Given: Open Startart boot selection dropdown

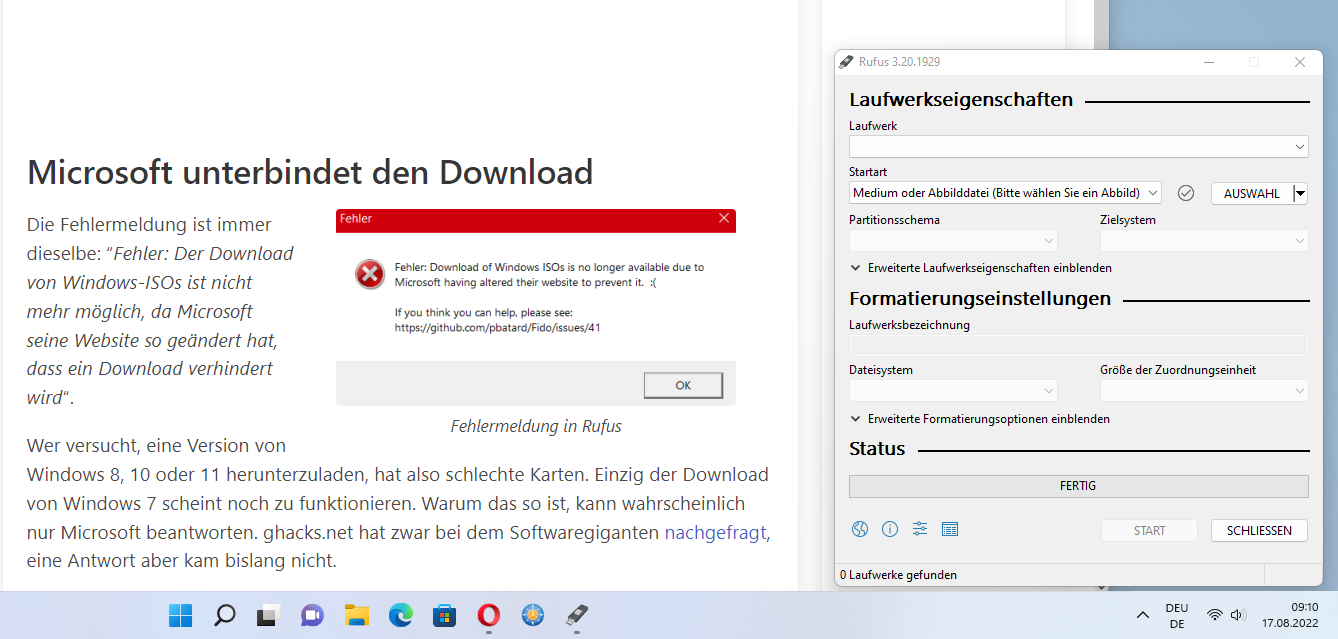Looking at the screenshot, I should 1005,193.
